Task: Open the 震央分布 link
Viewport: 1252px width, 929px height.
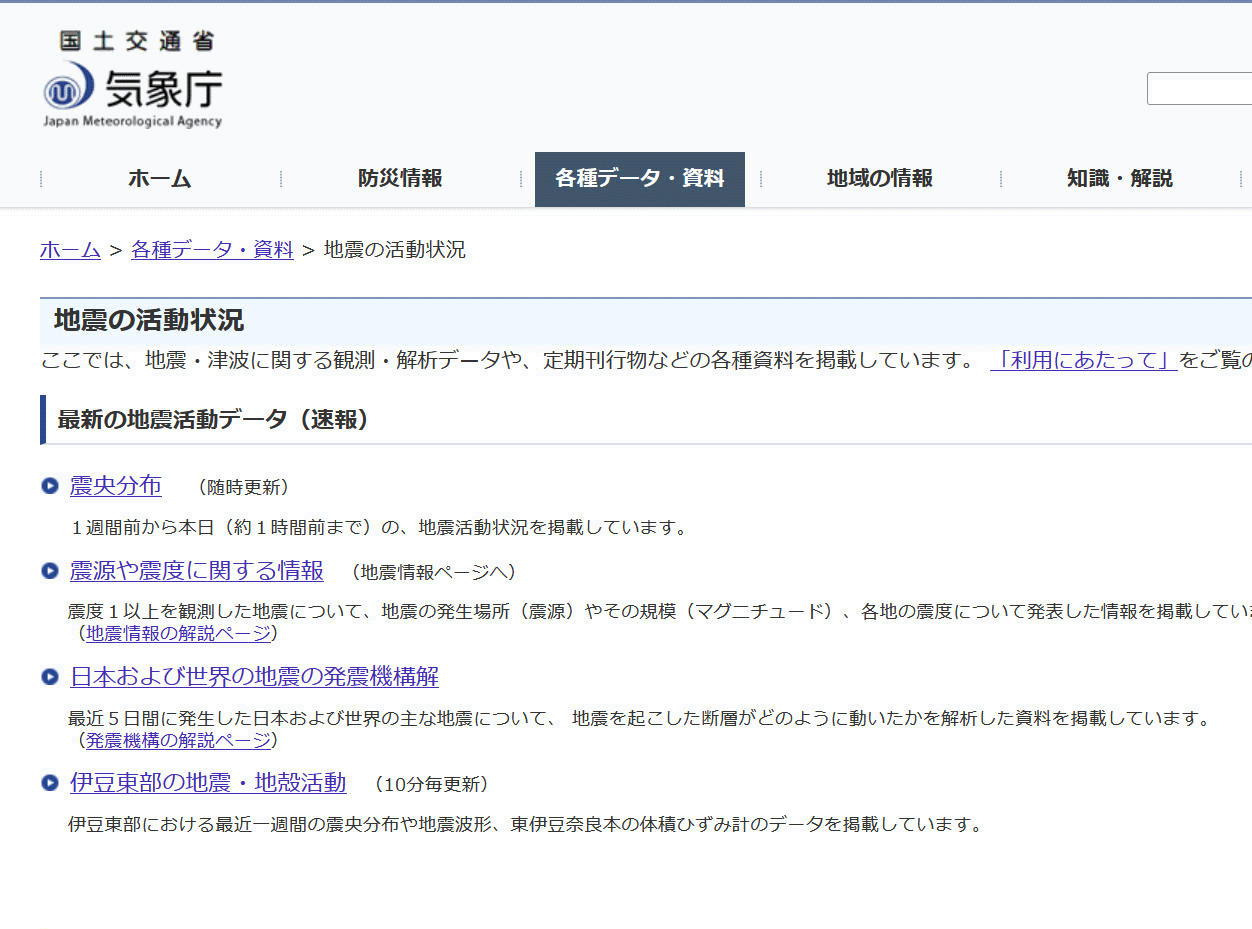Action: pos(115,486)
